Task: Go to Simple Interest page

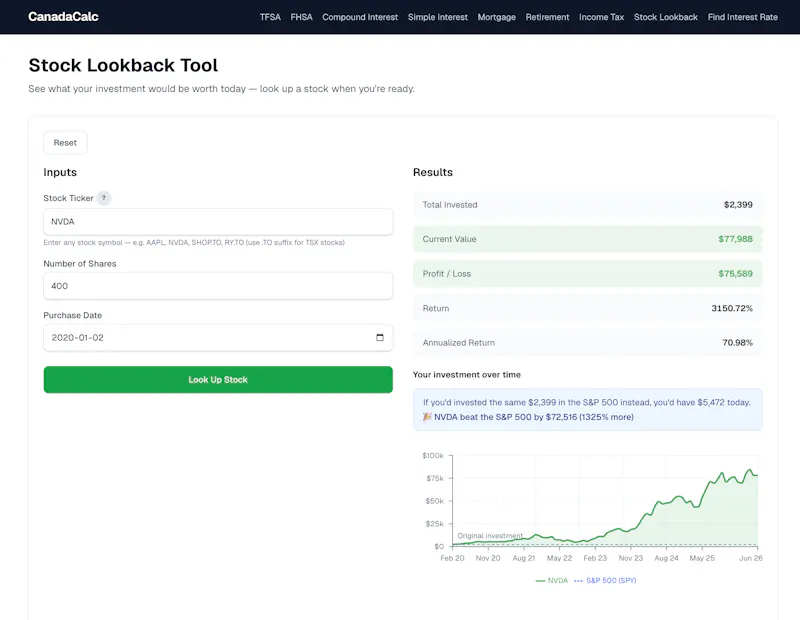Action: click(x=437, y=17)
